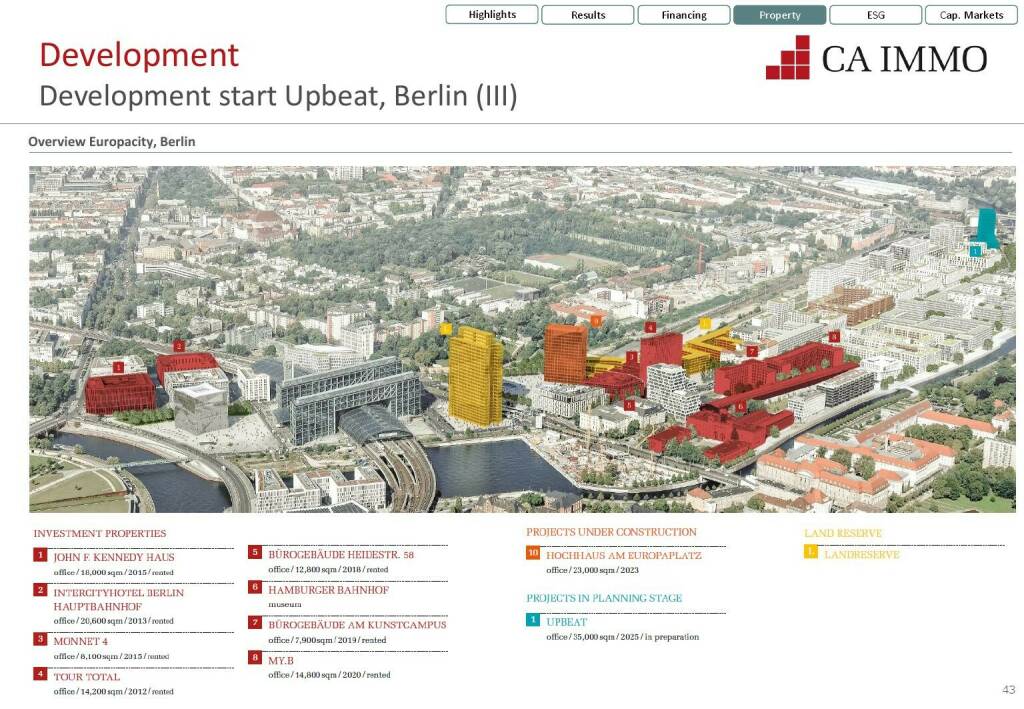Click red badge 6 beside Hamburger Bahnhof
The width and height of the screenshot is (1024, 709).
coord(255,588)
